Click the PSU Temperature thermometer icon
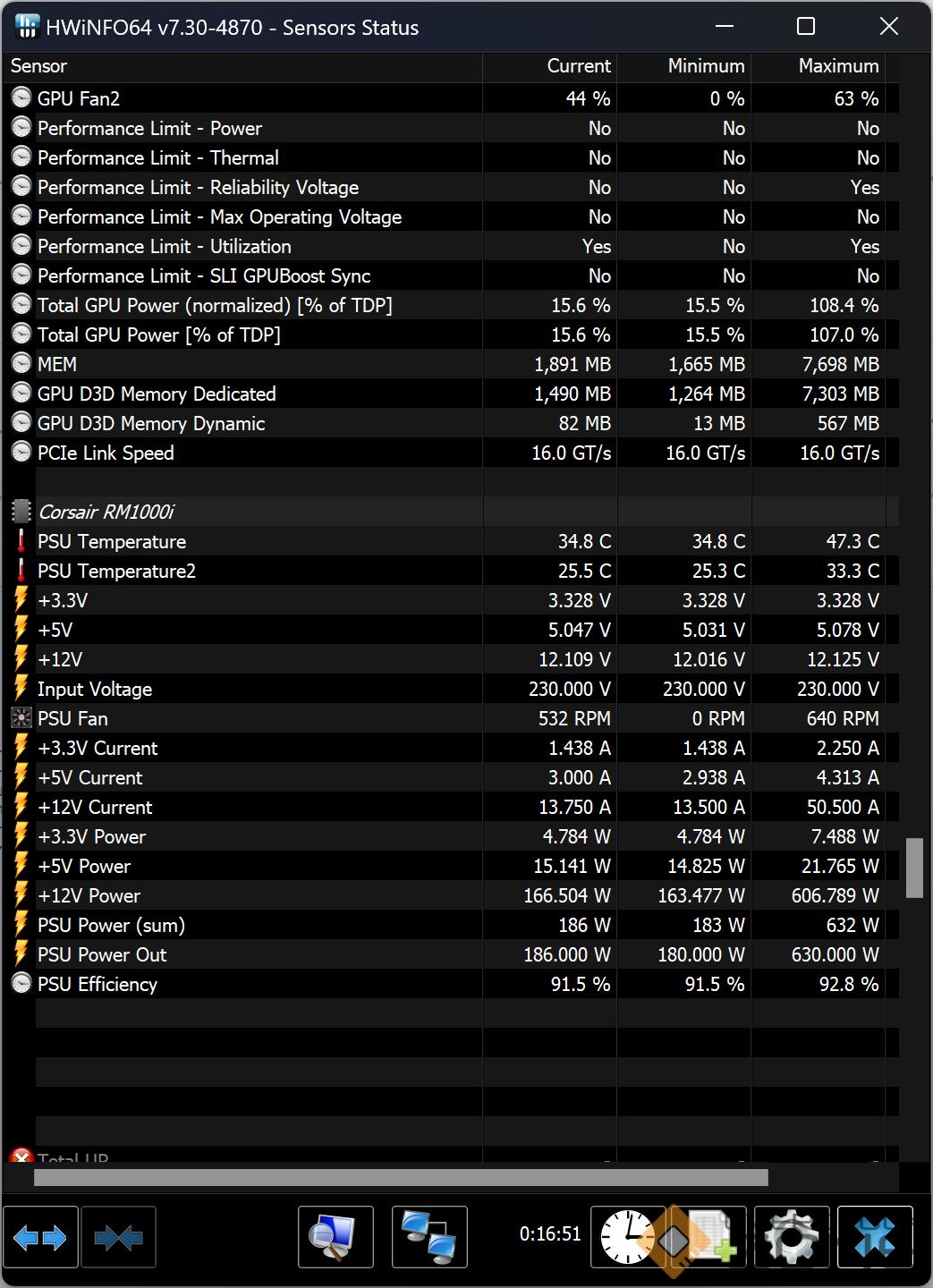Image resolution: width=933 pixels, height=1288 pixels. click(x=21, y=542)
